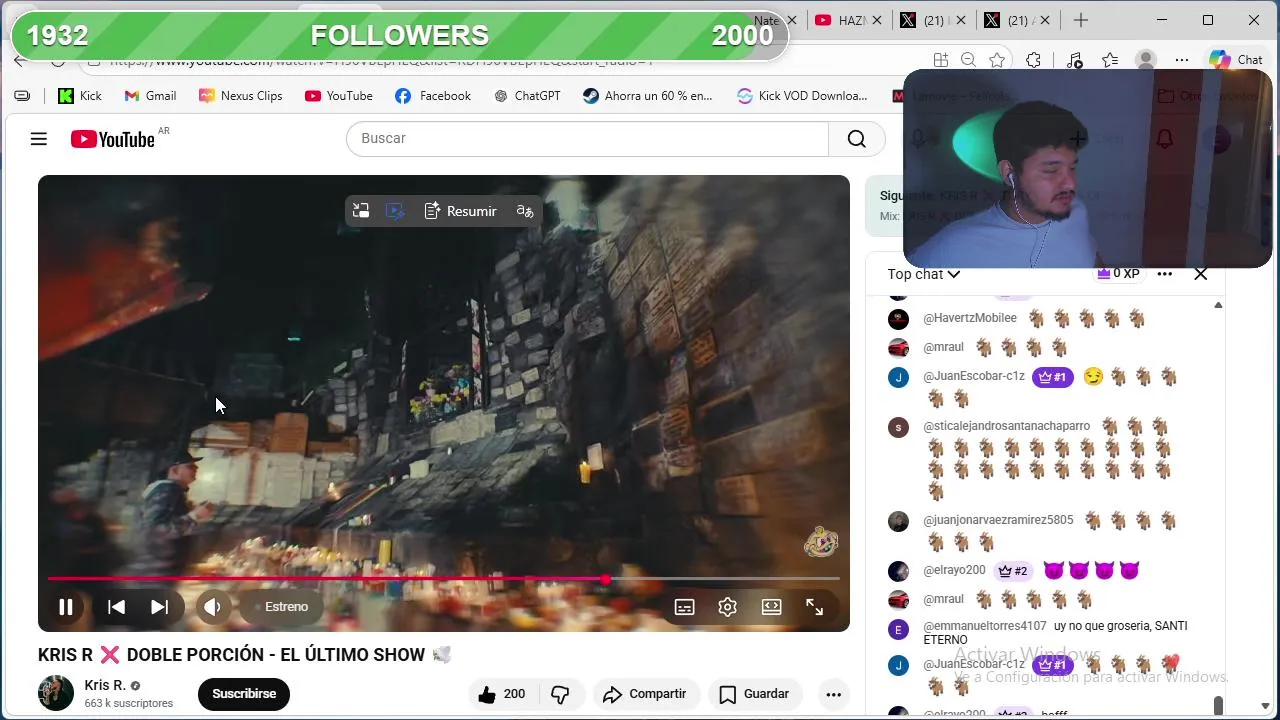Mute the video using the speaker icon
The width and height of the screenshot is (1280, 720).
tap(212, 607)
